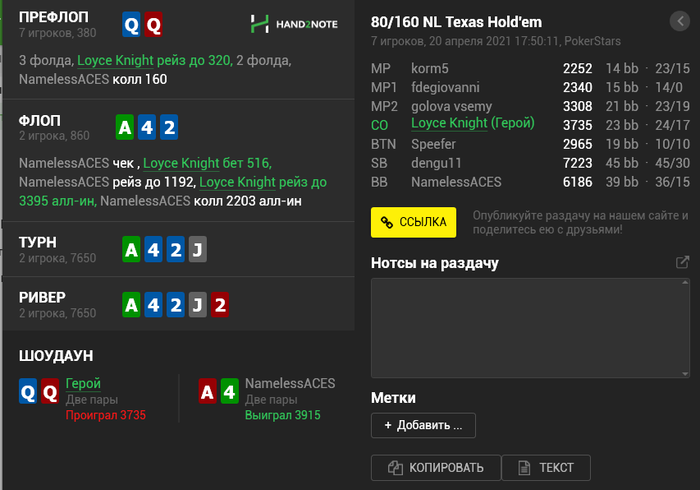
Task: Select player fdegiovanni in the list
Action: click(445, 87)
